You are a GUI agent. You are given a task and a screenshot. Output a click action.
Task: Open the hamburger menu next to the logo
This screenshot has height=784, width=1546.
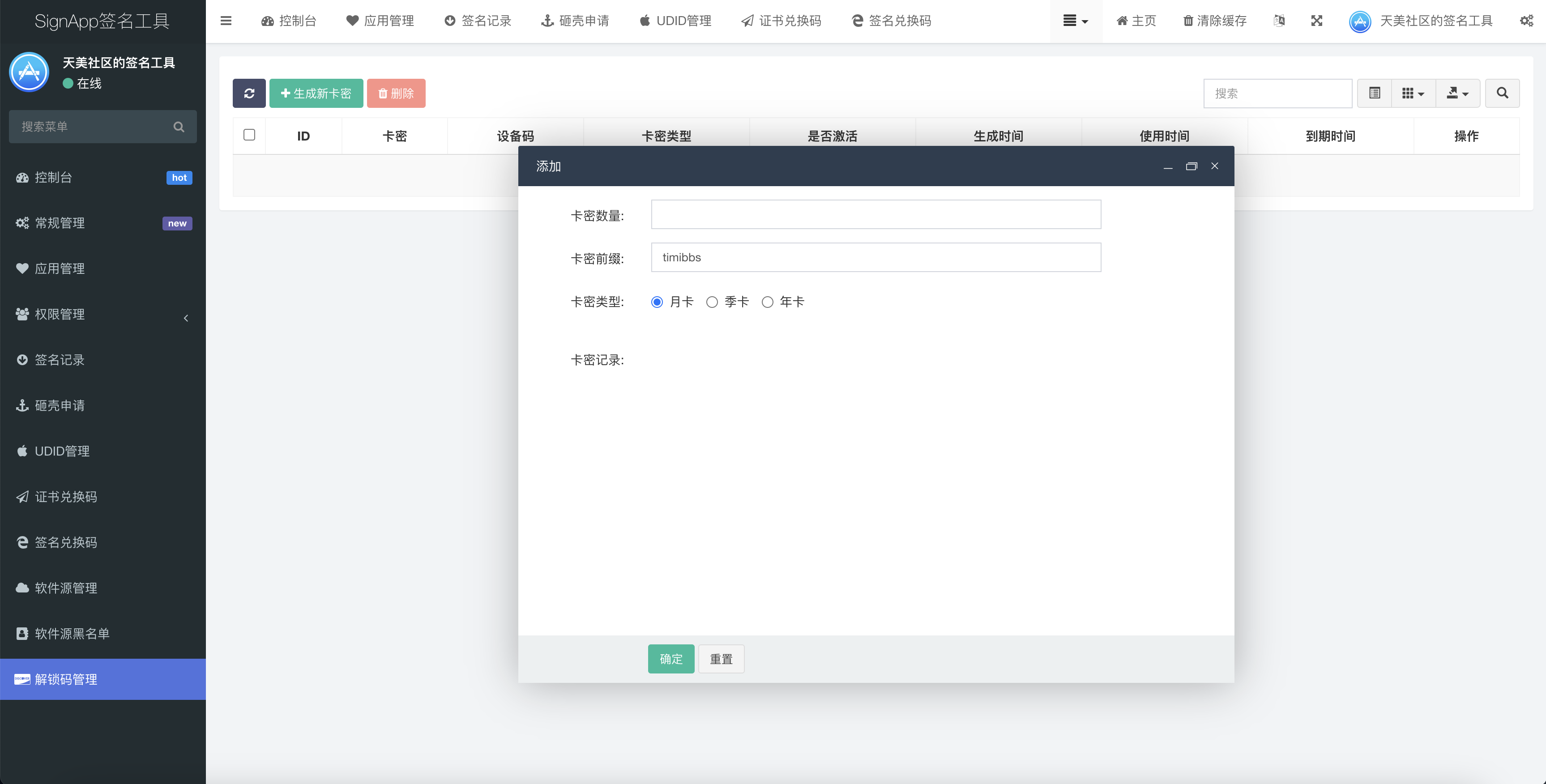(x=226, y=21)
